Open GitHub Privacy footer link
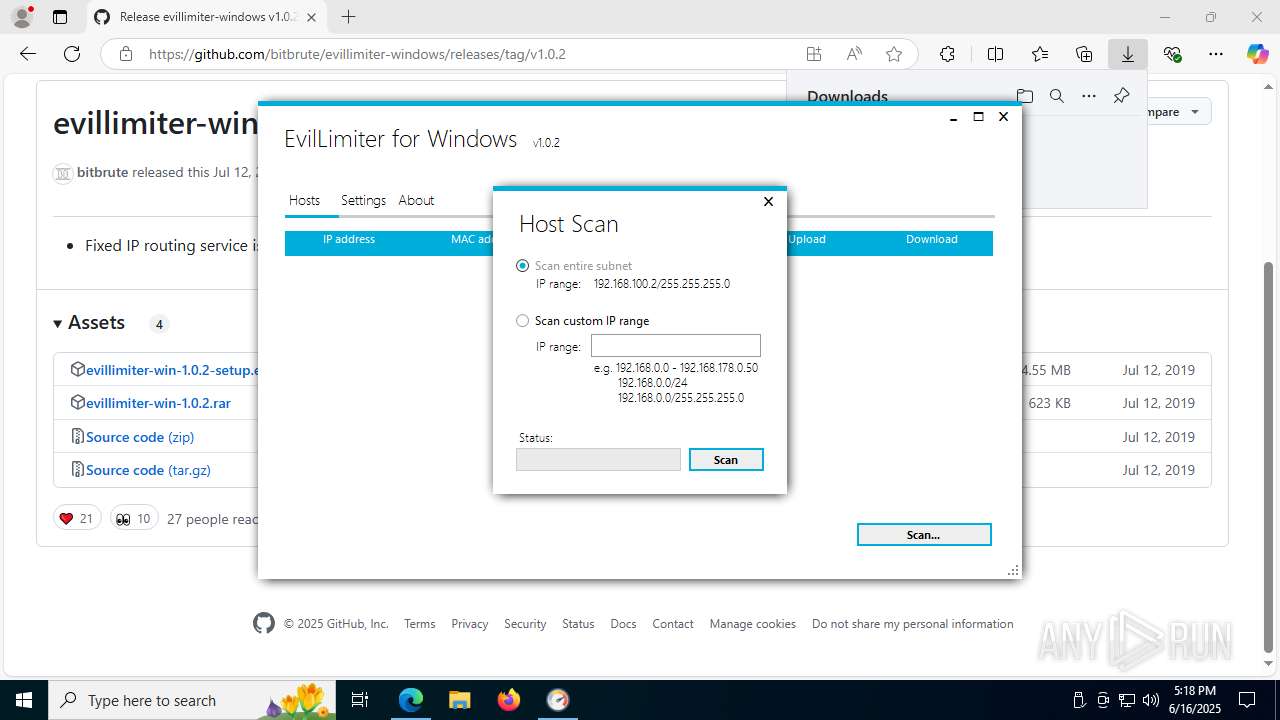 [x=469, y=624]
